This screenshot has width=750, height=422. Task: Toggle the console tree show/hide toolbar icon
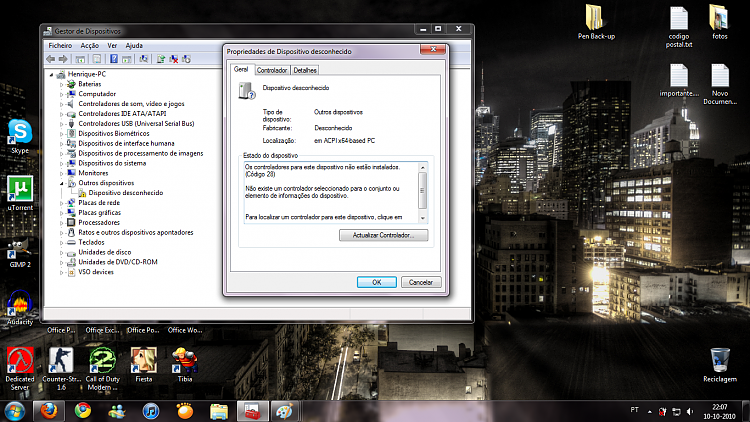(x=80, y=59)
